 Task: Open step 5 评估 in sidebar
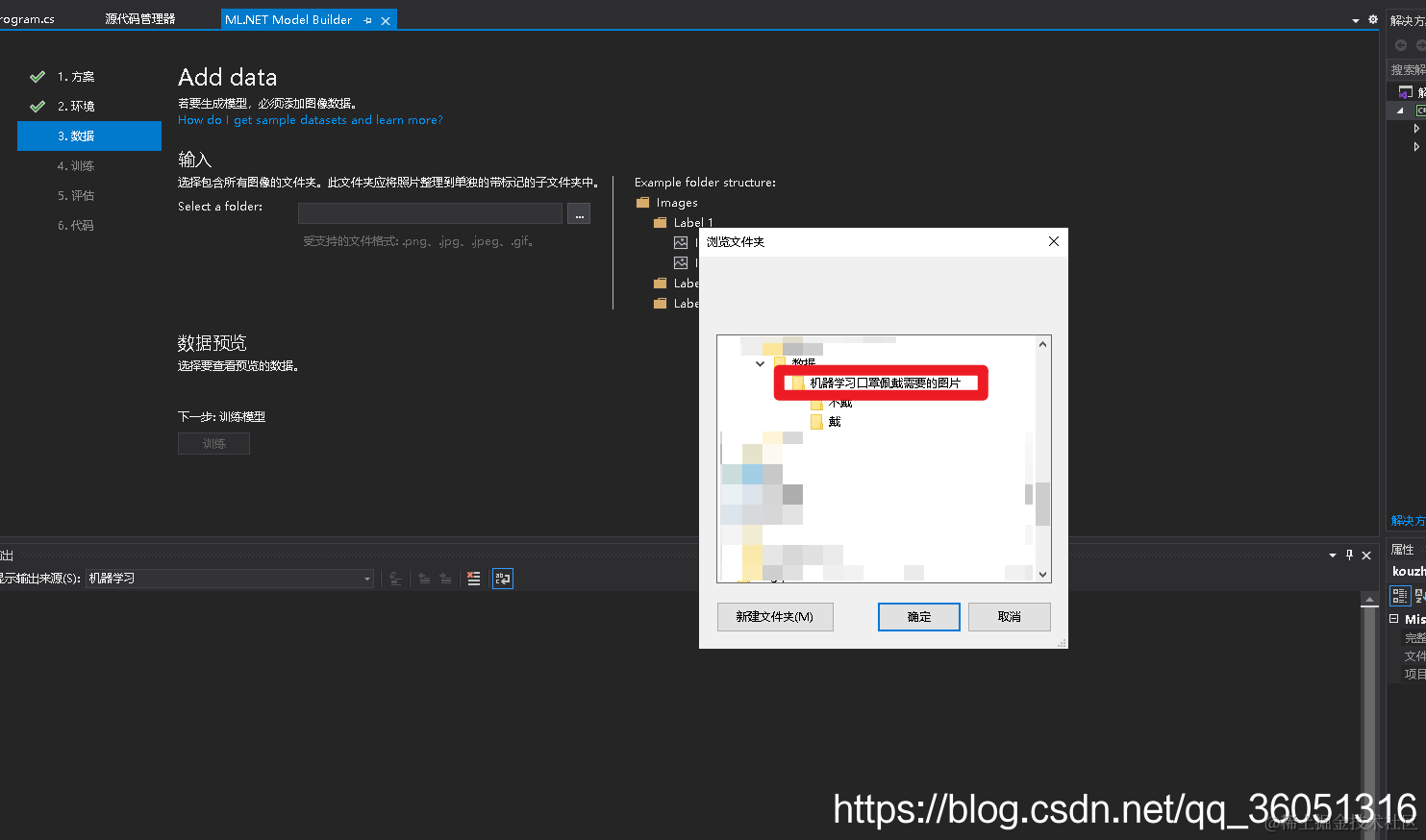[75, 196]
